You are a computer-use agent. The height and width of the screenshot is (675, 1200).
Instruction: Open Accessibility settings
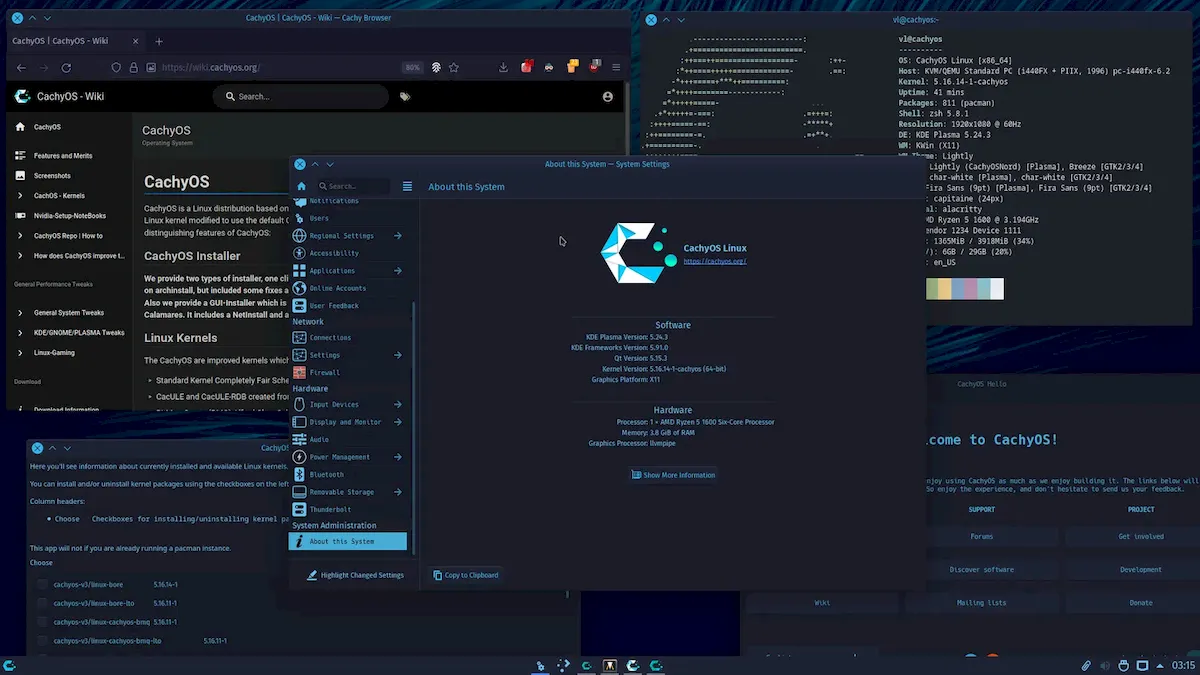click(350, 253)
